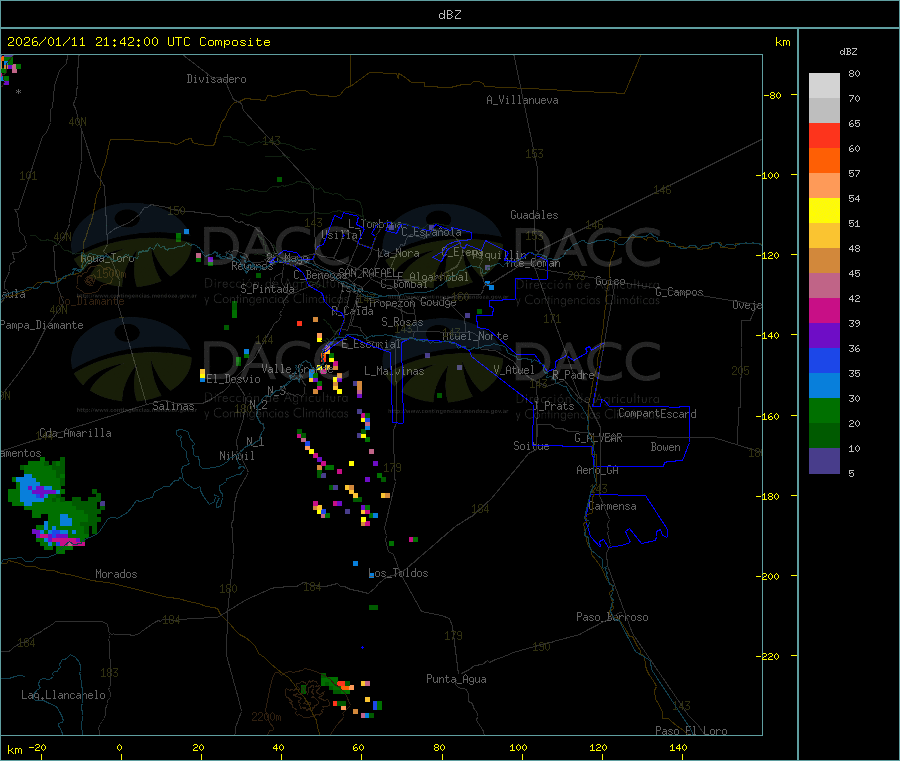Click the Nihuil label
This screenshot has height=761, width=900.
[237, 456]
